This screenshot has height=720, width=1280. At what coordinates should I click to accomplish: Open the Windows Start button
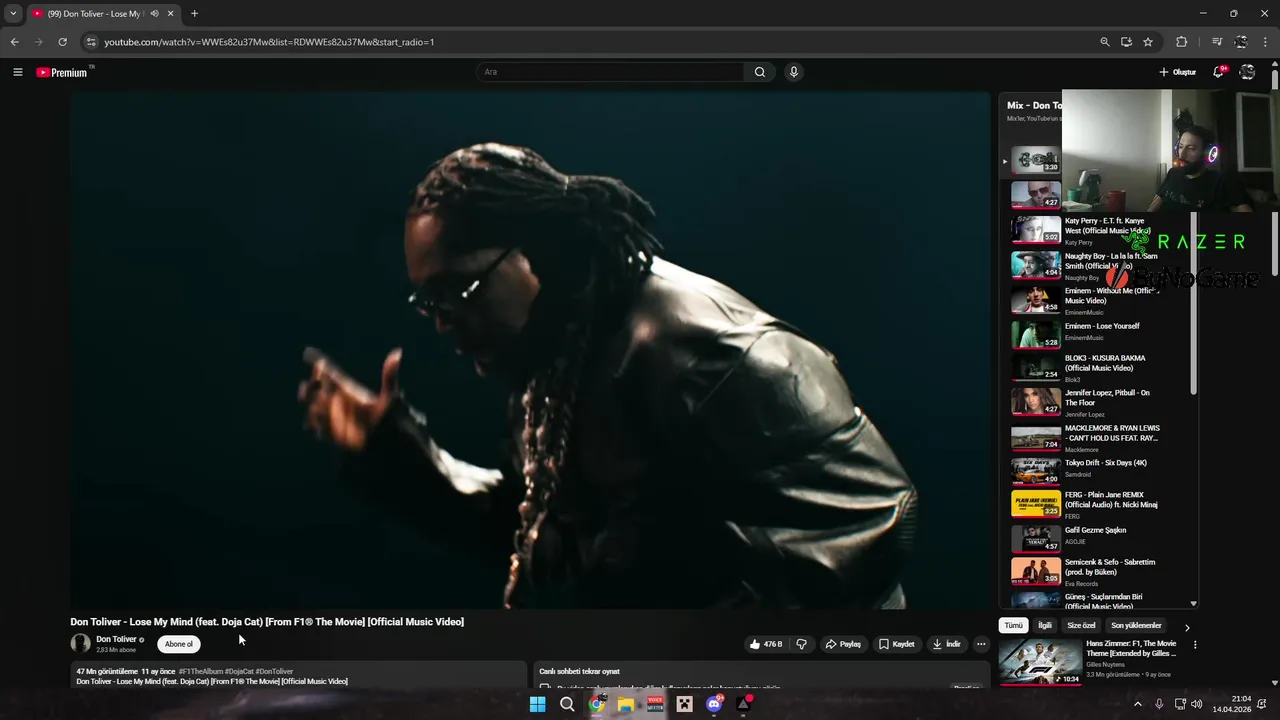(x=537, y=704)
